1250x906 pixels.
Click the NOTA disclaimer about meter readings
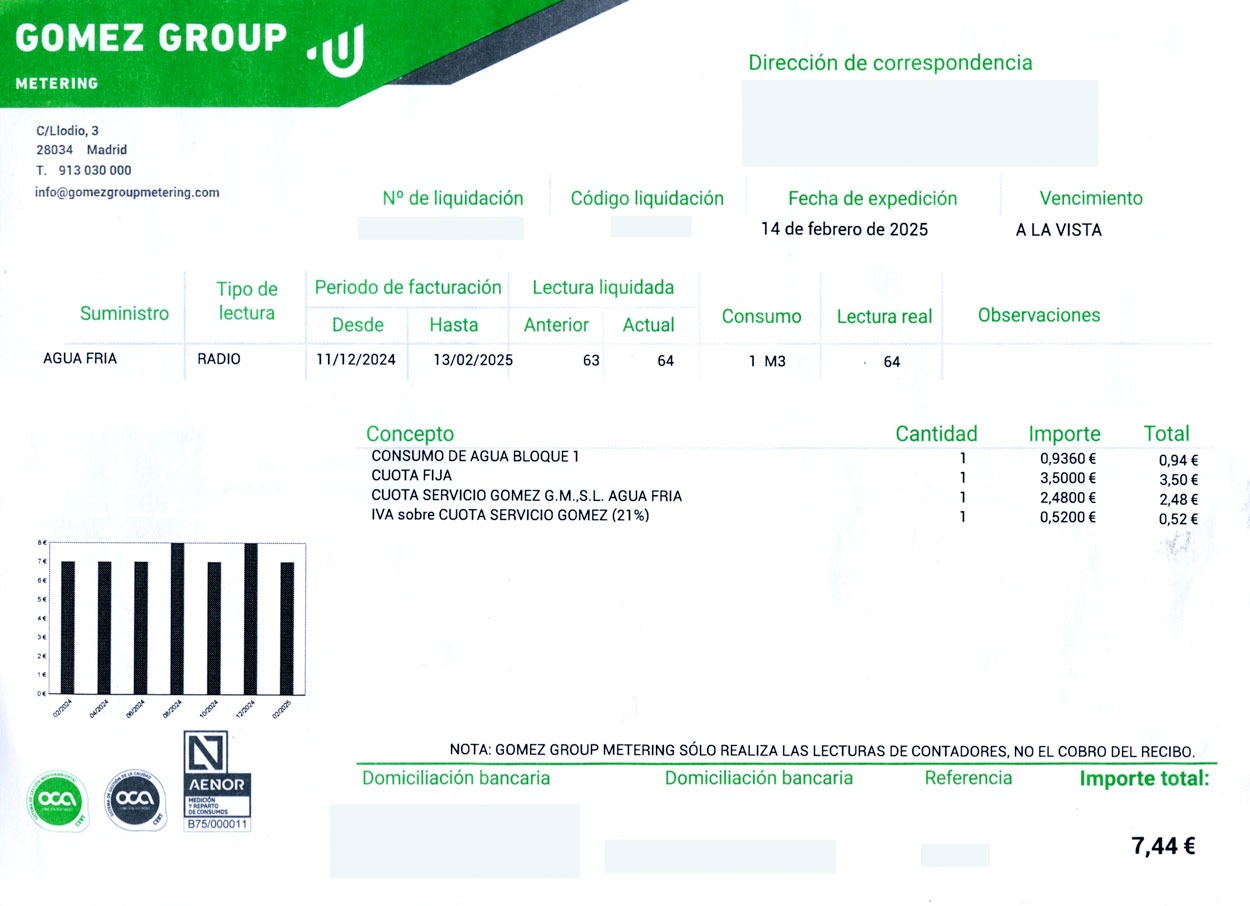pyautogui.click(x=822, y=751)
